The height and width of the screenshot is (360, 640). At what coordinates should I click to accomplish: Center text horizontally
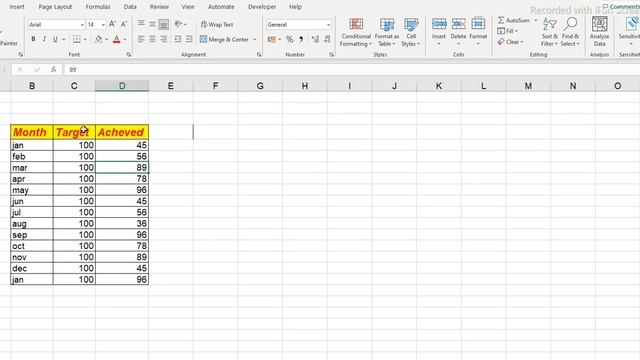(x=152, y=39)
